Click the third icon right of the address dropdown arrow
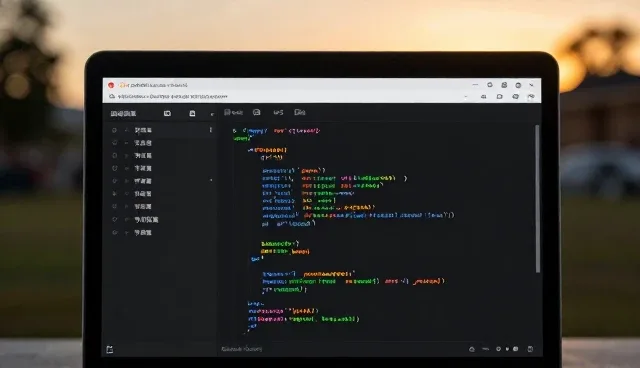 (x=516, y=97)
